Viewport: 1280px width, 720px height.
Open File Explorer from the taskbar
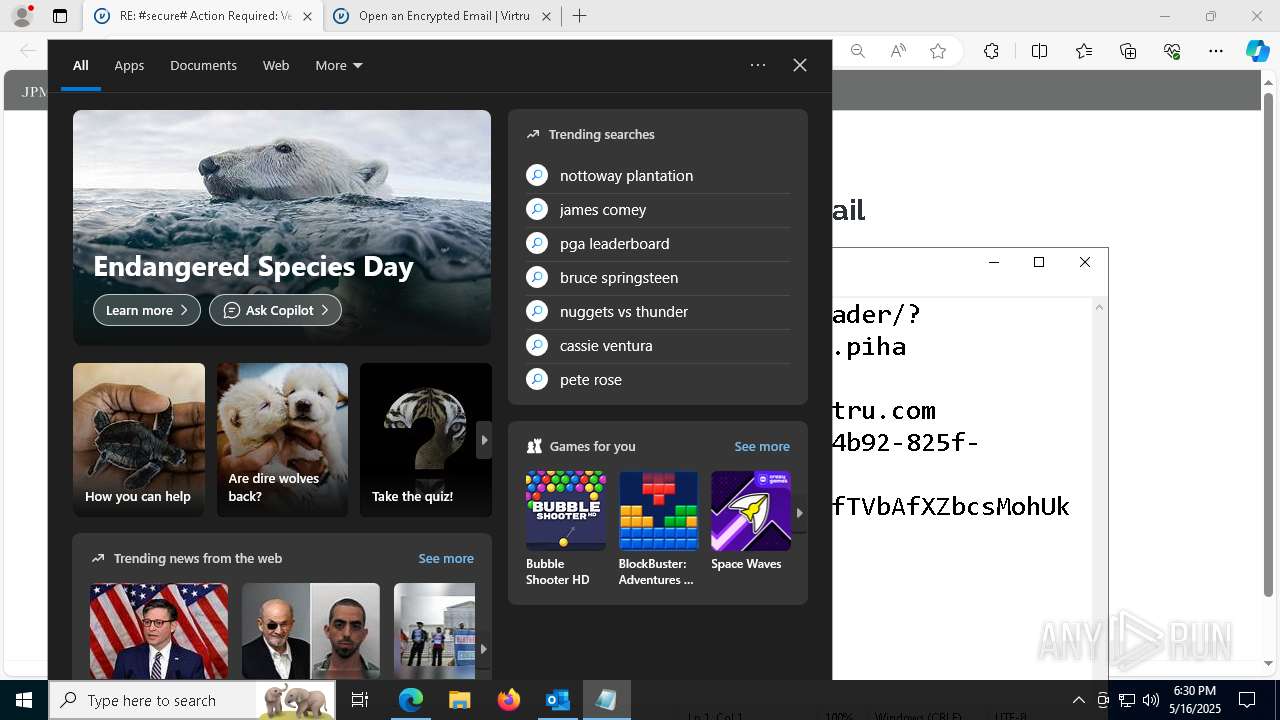click(459, 700)
